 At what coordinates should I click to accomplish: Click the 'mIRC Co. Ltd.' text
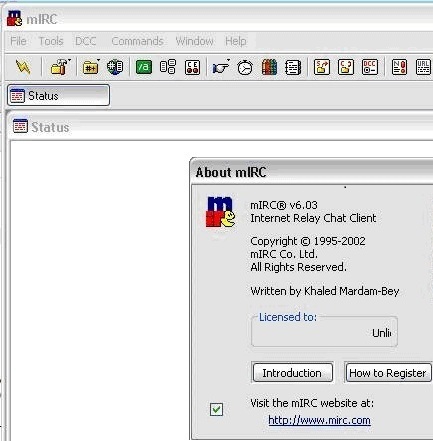coord(284,254)
